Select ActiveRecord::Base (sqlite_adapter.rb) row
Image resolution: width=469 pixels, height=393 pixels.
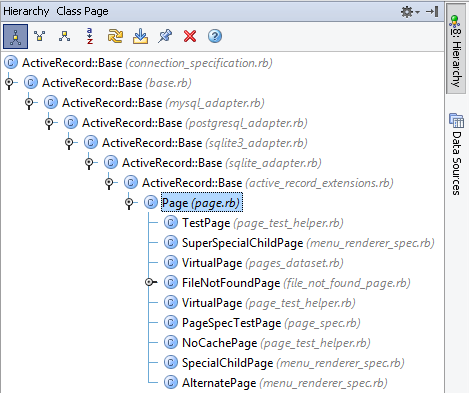213,163
